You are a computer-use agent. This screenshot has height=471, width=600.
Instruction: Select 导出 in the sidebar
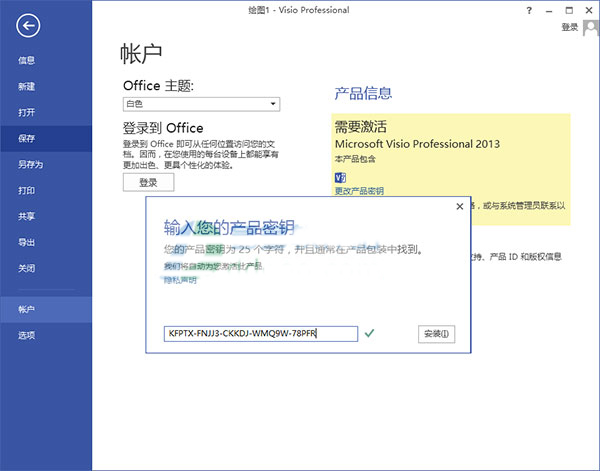(x=26, y=243)
